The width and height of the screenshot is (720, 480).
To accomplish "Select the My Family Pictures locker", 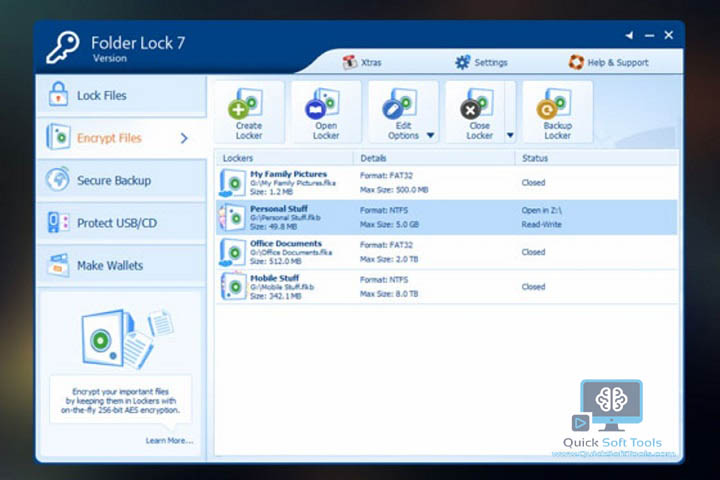I will point(446,182).
